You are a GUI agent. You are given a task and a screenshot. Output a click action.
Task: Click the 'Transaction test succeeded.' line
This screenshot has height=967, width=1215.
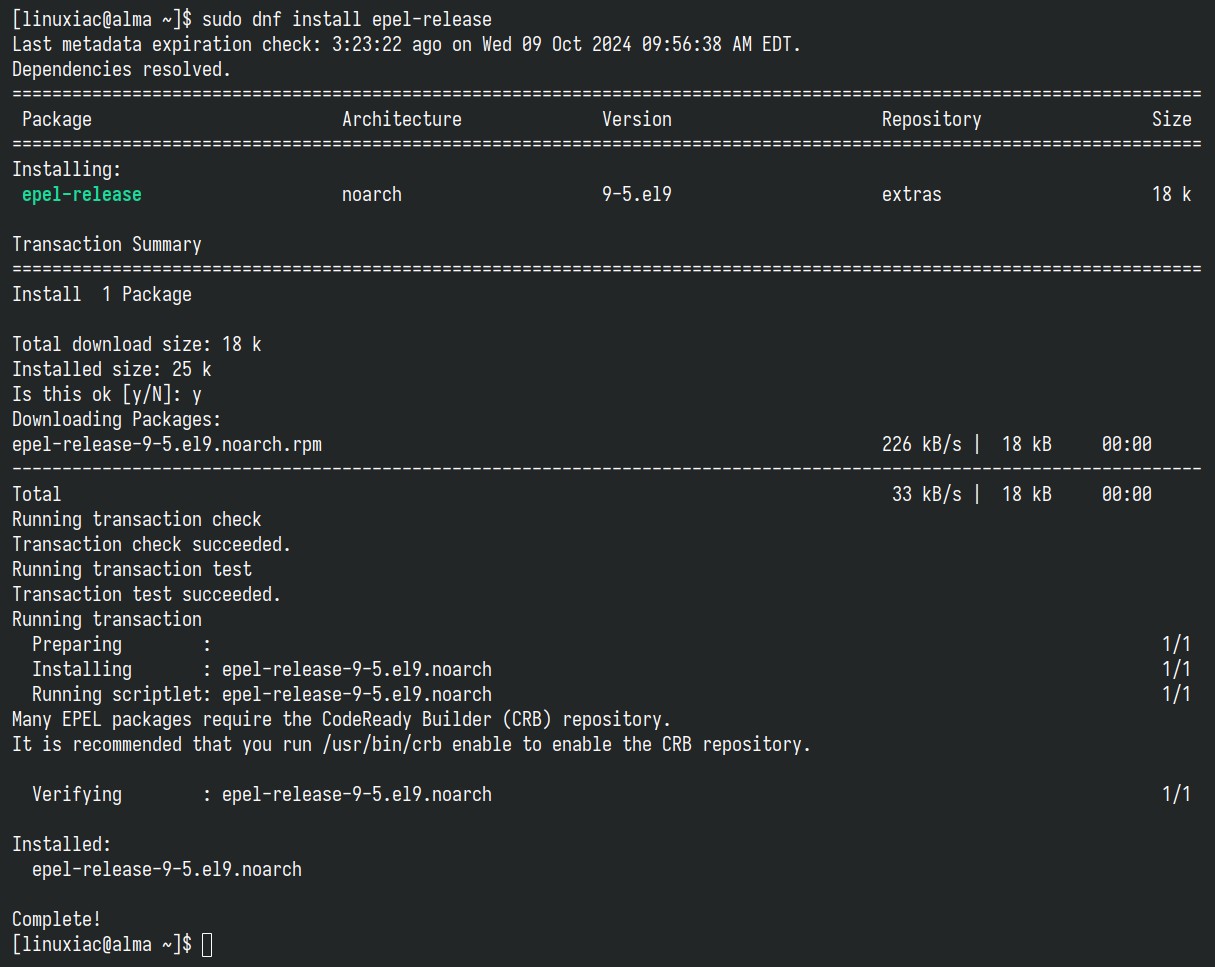pyautogui.click(x=147, y=594)
